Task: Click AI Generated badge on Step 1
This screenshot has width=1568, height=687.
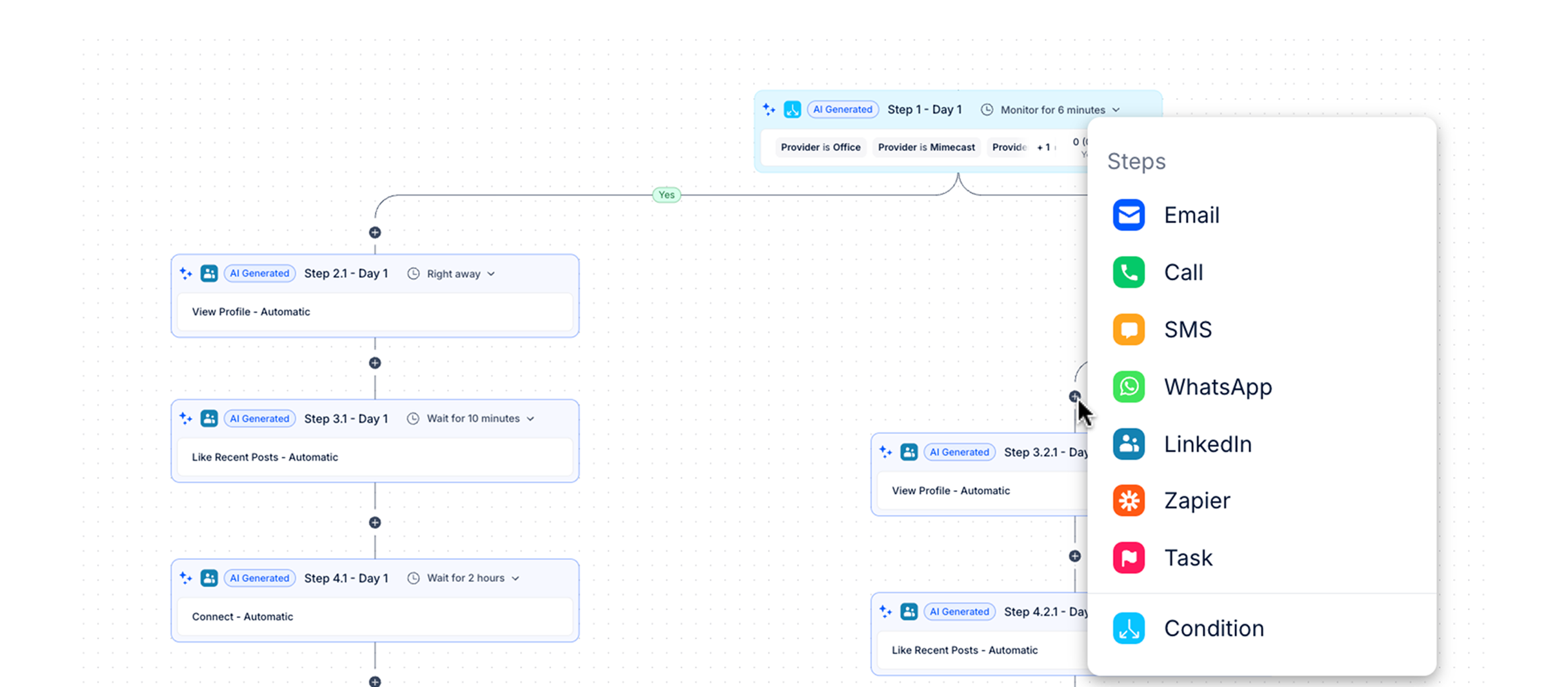Action: [843, 110]
